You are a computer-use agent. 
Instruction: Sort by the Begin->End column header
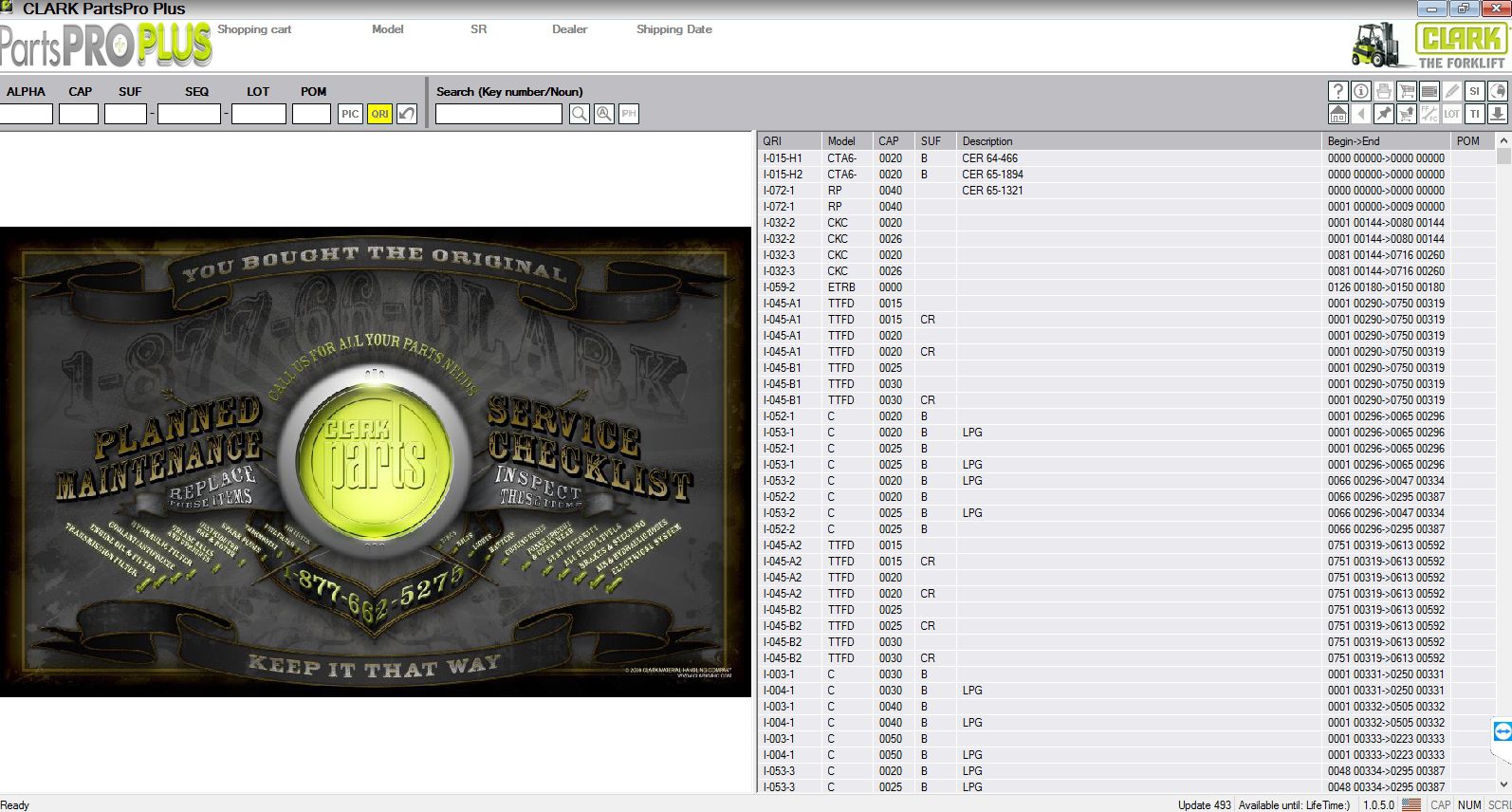pyautogui.click(x=1387, y=141)
